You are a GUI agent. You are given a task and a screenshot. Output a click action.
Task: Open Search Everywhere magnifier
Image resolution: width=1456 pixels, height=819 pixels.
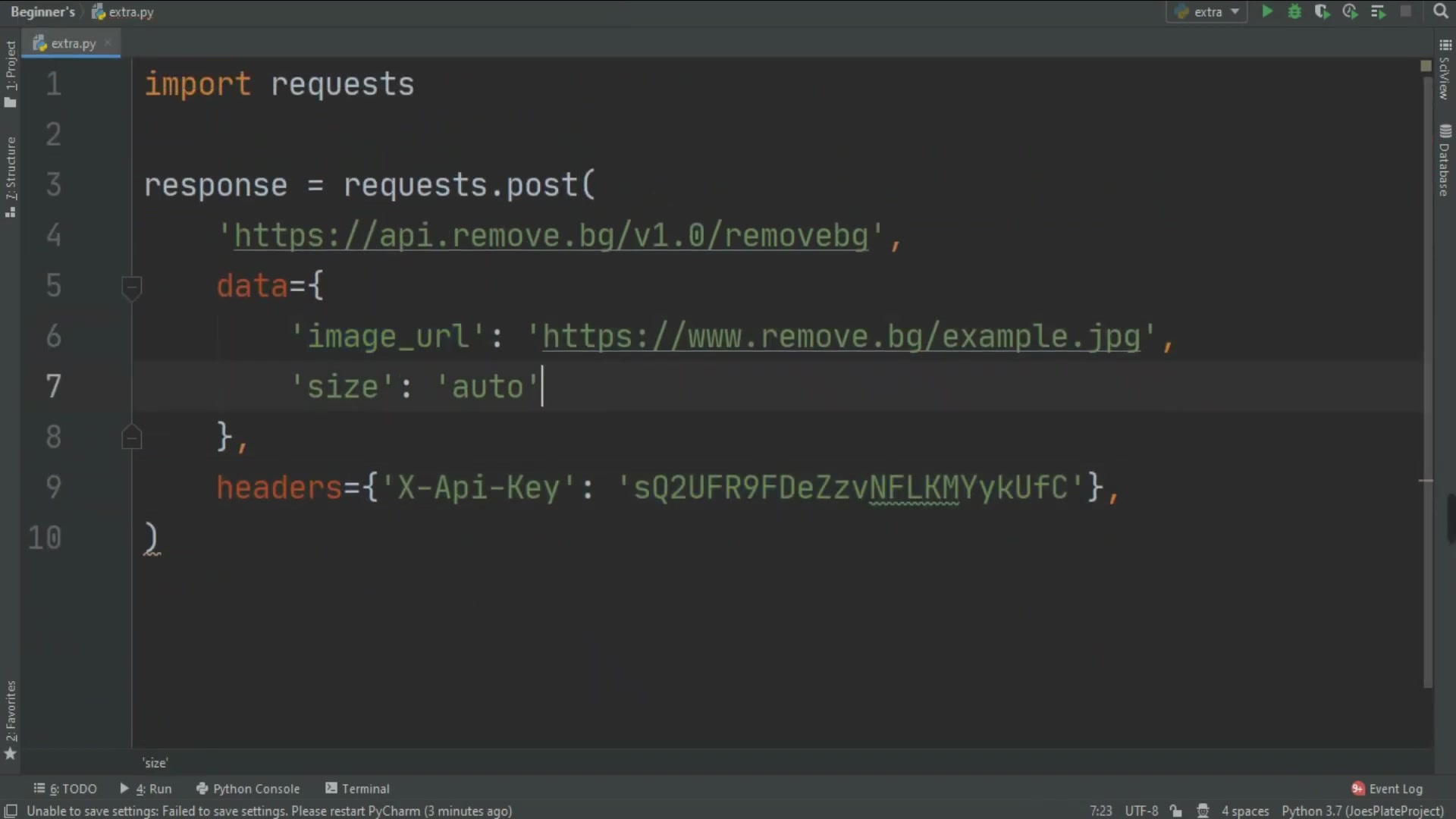point(1440,11)
